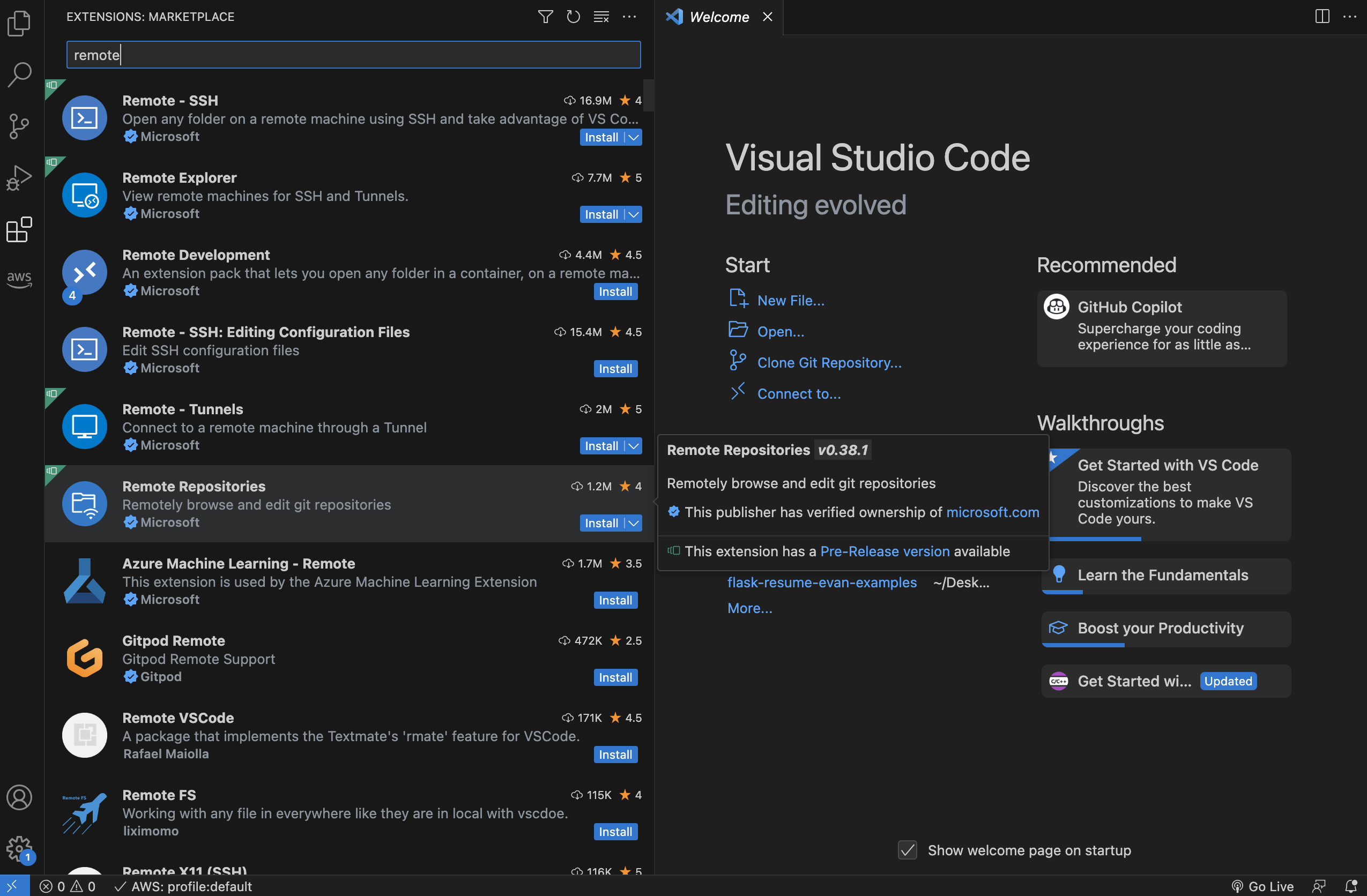Close the Welcome tab
This screenshot has width=1367, height=896.
click(x=767, y=17)
